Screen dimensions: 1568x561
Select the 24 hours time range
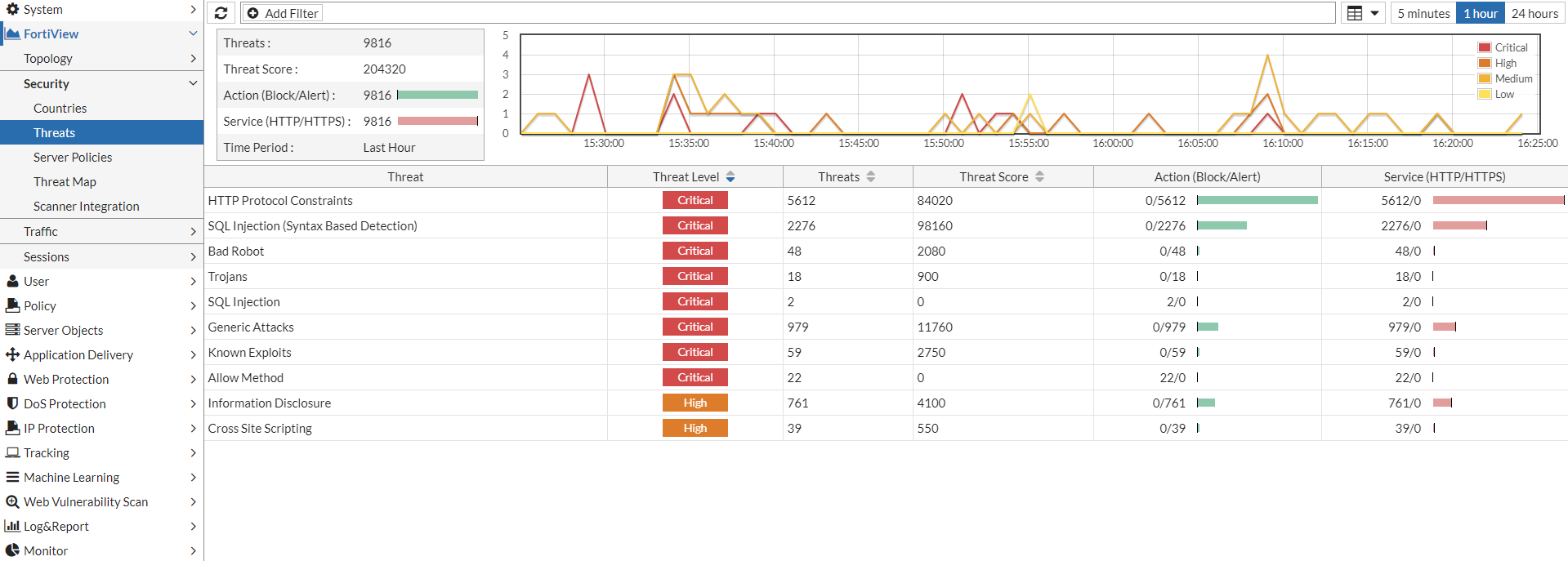coord(1534,13)
